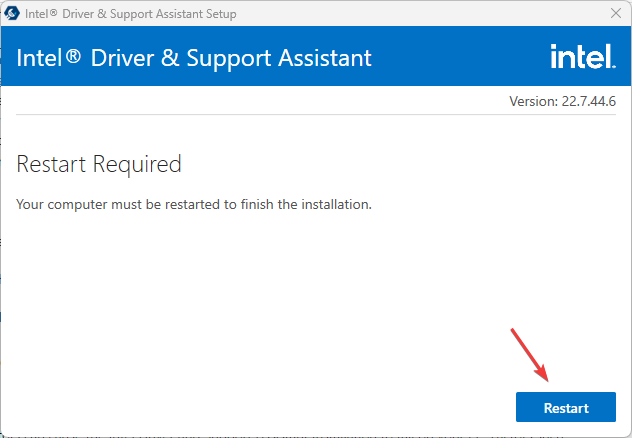
Task: Click the Intel logo in blue banner
Action: (x=582, y=57)
